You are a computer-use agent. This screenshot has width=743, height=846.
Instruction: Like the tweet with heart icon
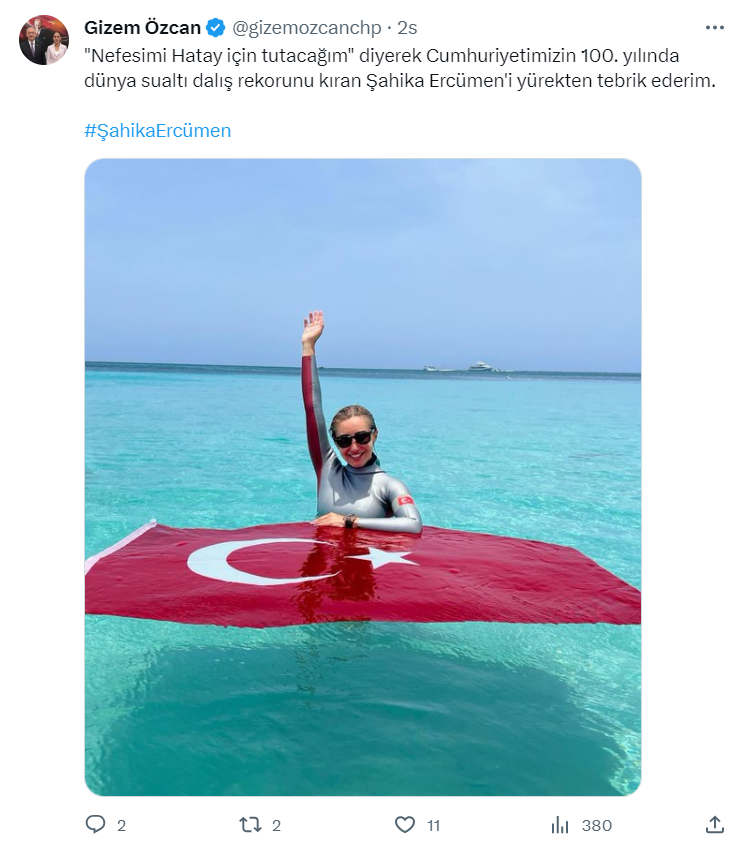click(405, 824)
